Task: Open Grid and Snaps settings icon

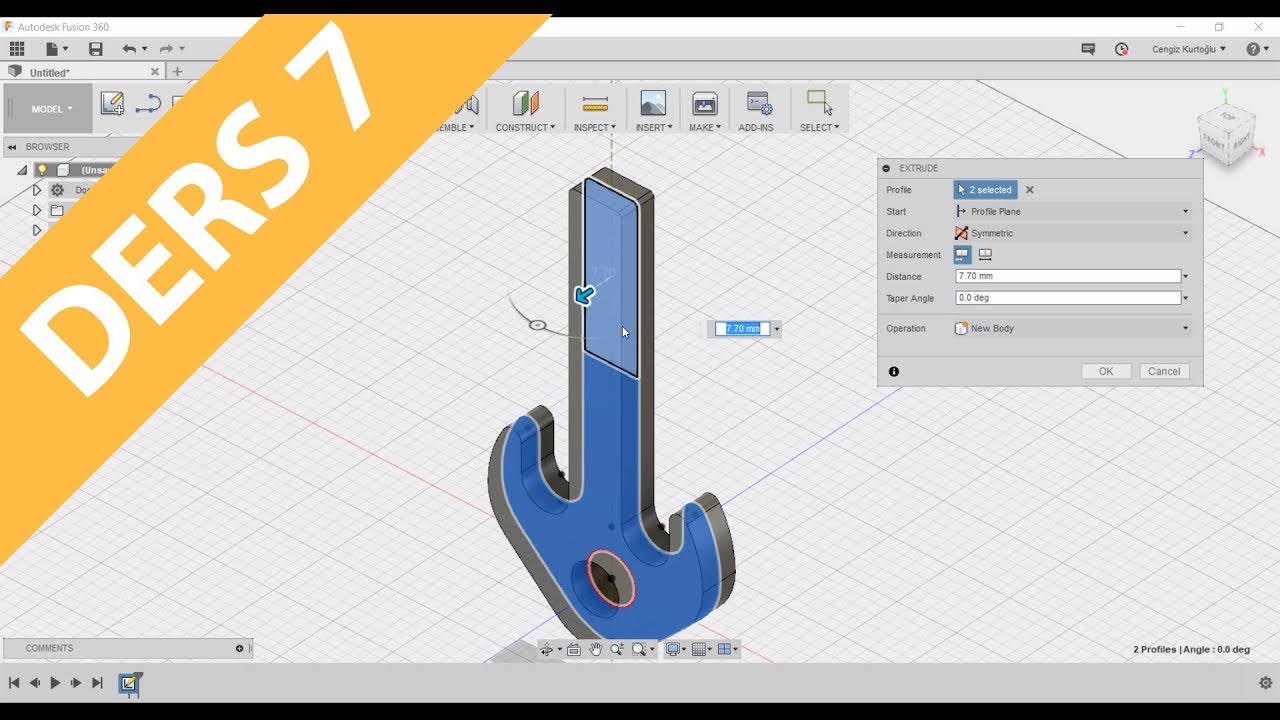Action: click(x=699, y=649)
